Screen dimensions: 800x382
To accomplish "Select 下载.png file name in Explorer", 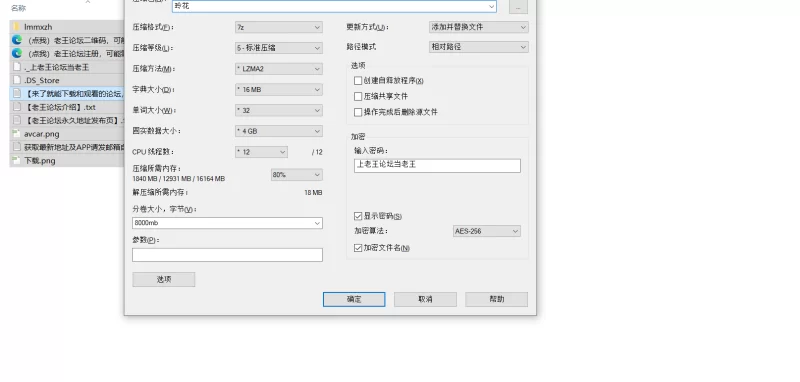I will (x=40, y=161).
